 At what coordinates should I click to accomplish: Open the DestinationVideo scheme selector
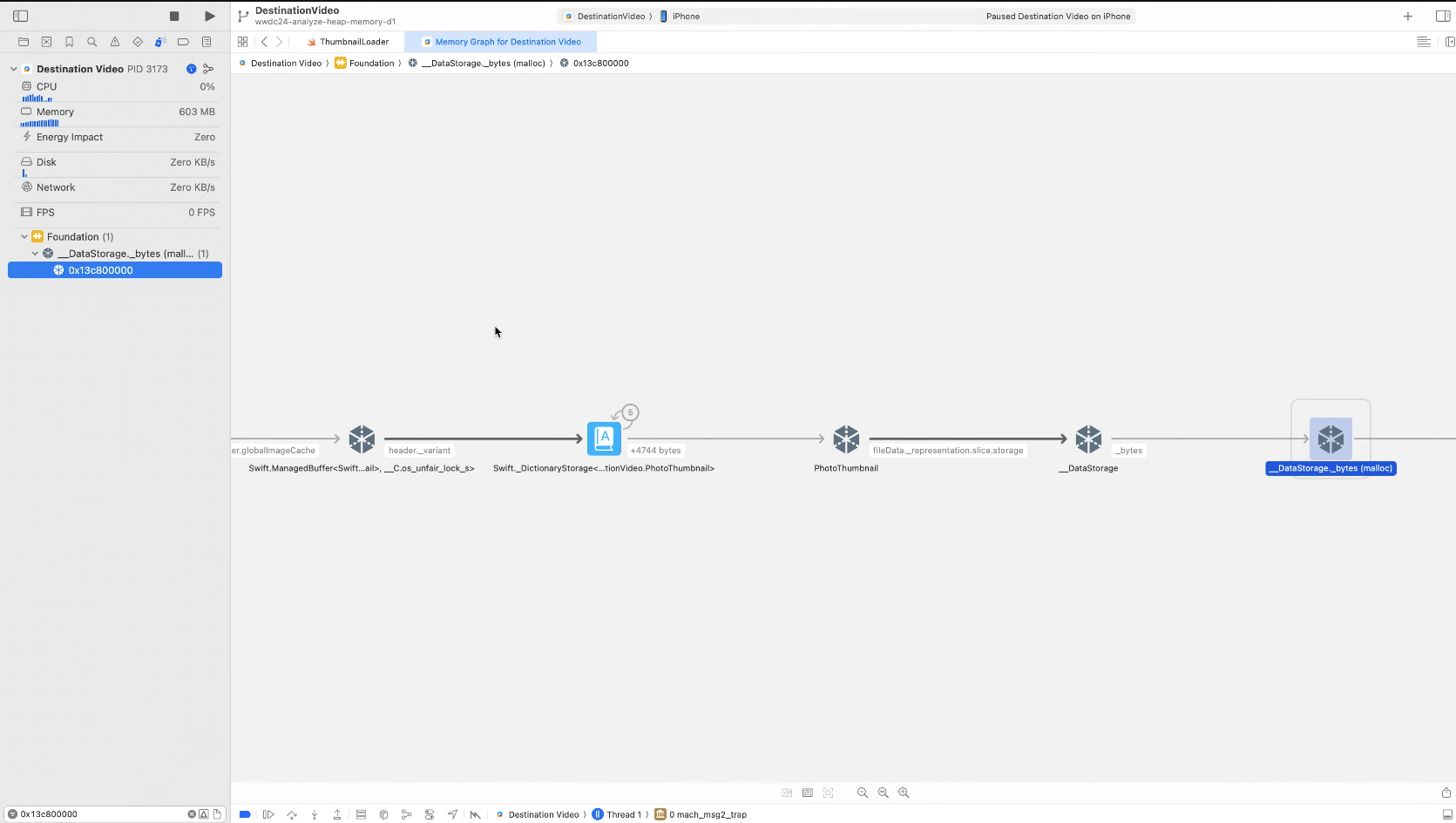(x=606, y=17)
